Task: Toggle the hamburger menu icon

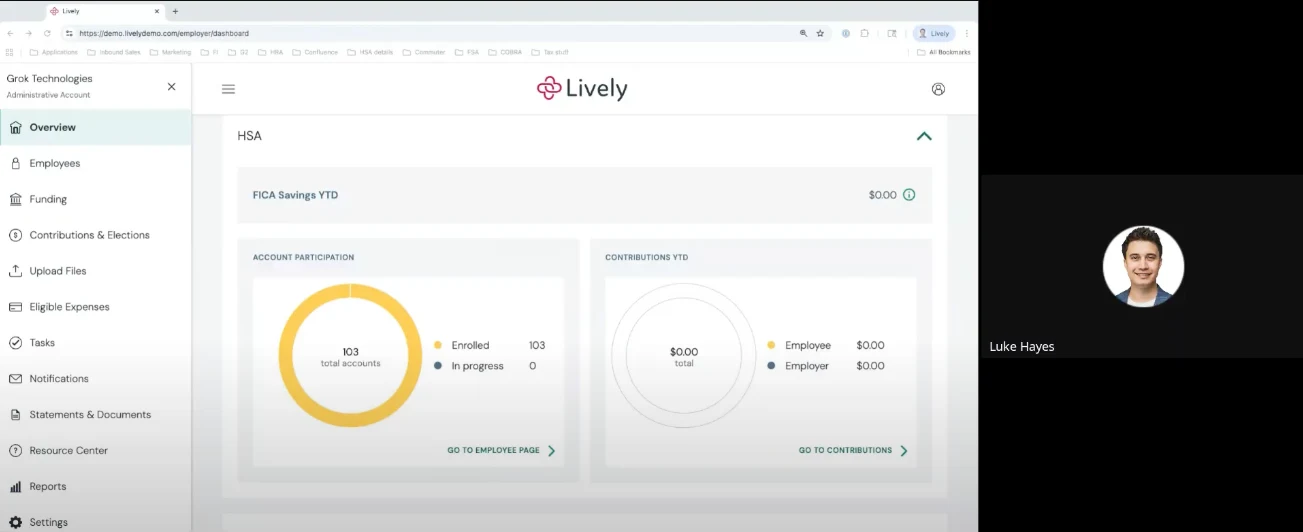Action: (228, 89)
